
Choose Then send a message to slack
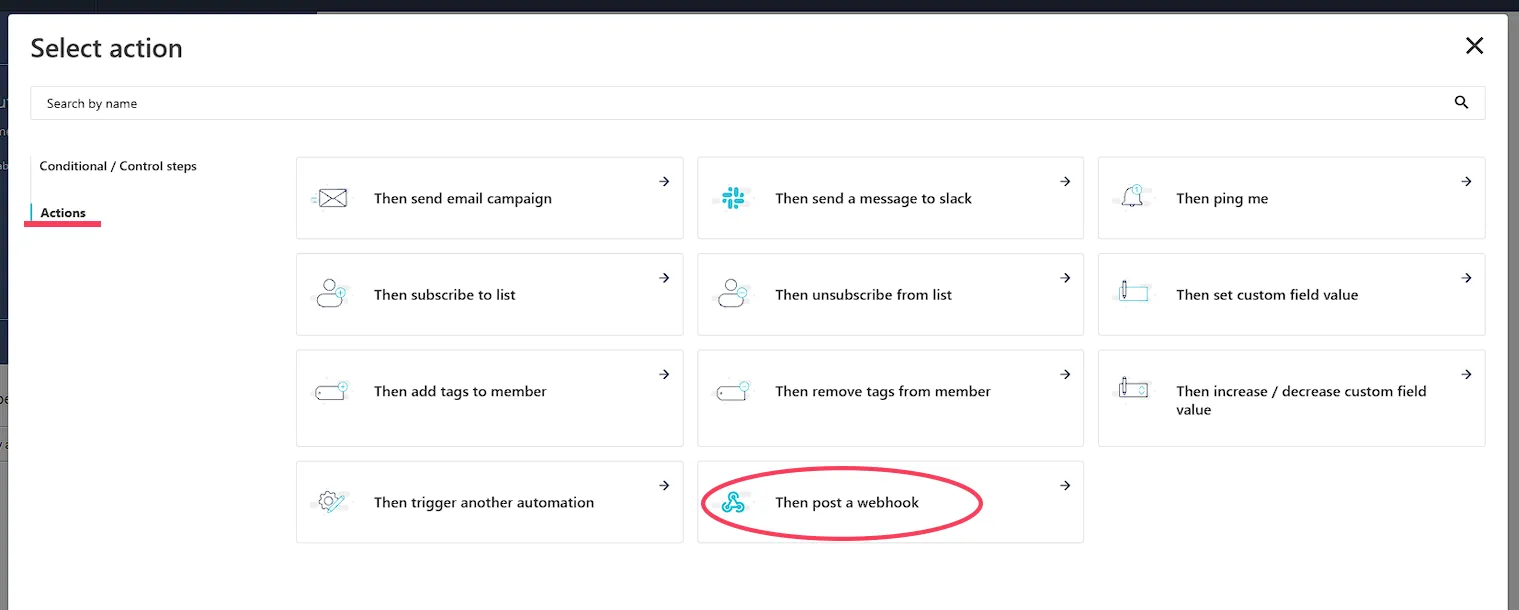tap(890, 198)
